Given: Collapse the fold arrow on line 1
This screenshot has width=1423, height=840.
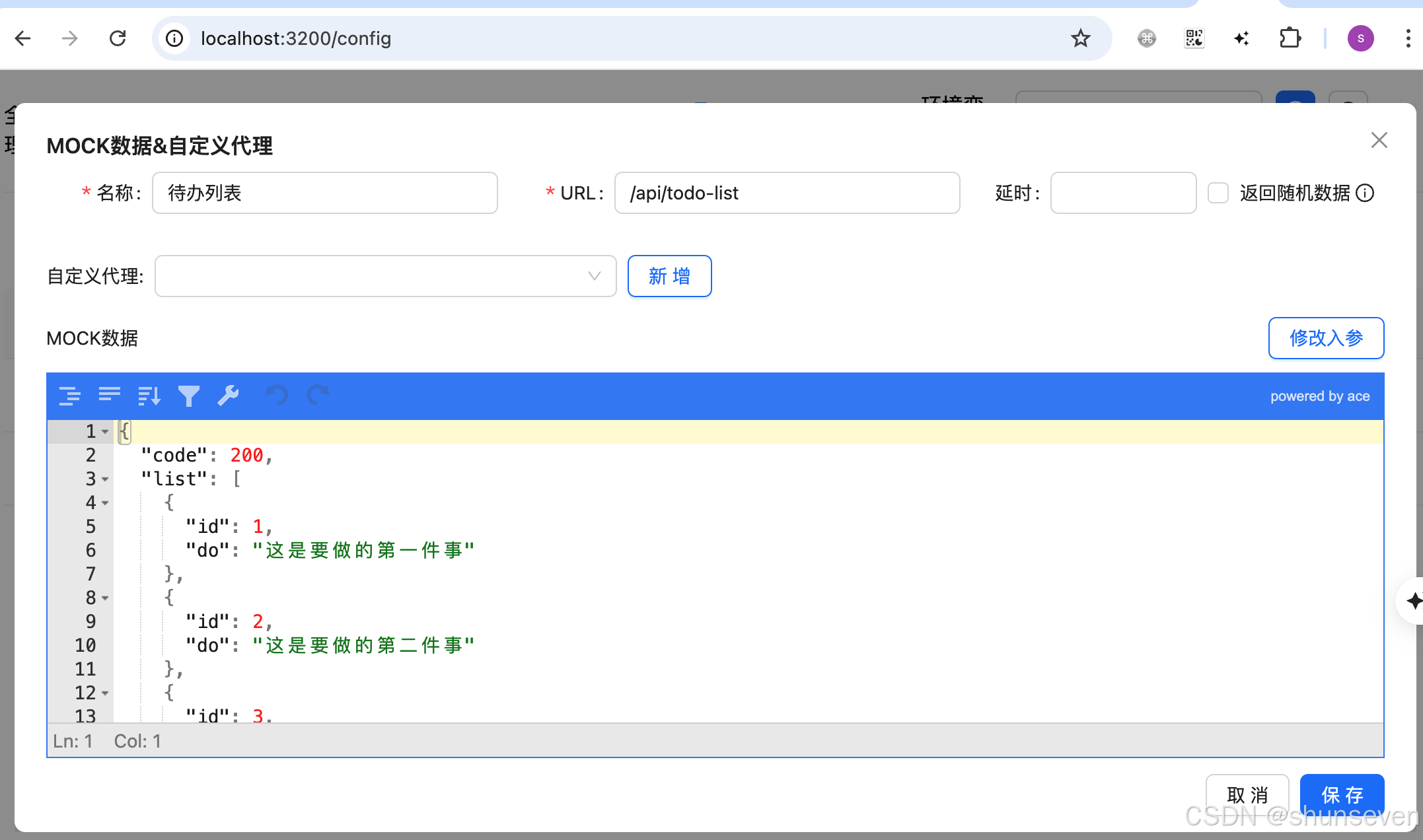Looking at the screenshot, I should tap(105, 432).
